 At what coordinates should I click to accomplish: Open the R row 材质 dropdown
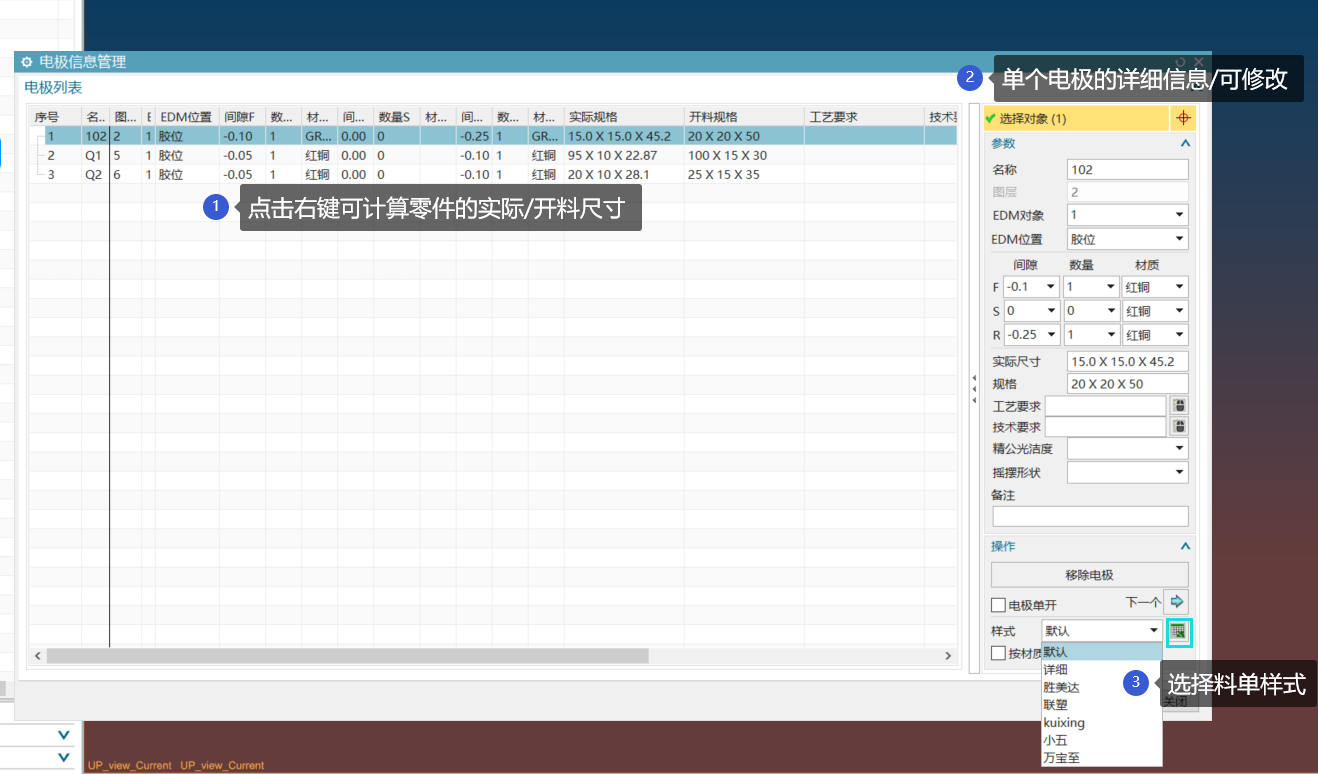1156,335
